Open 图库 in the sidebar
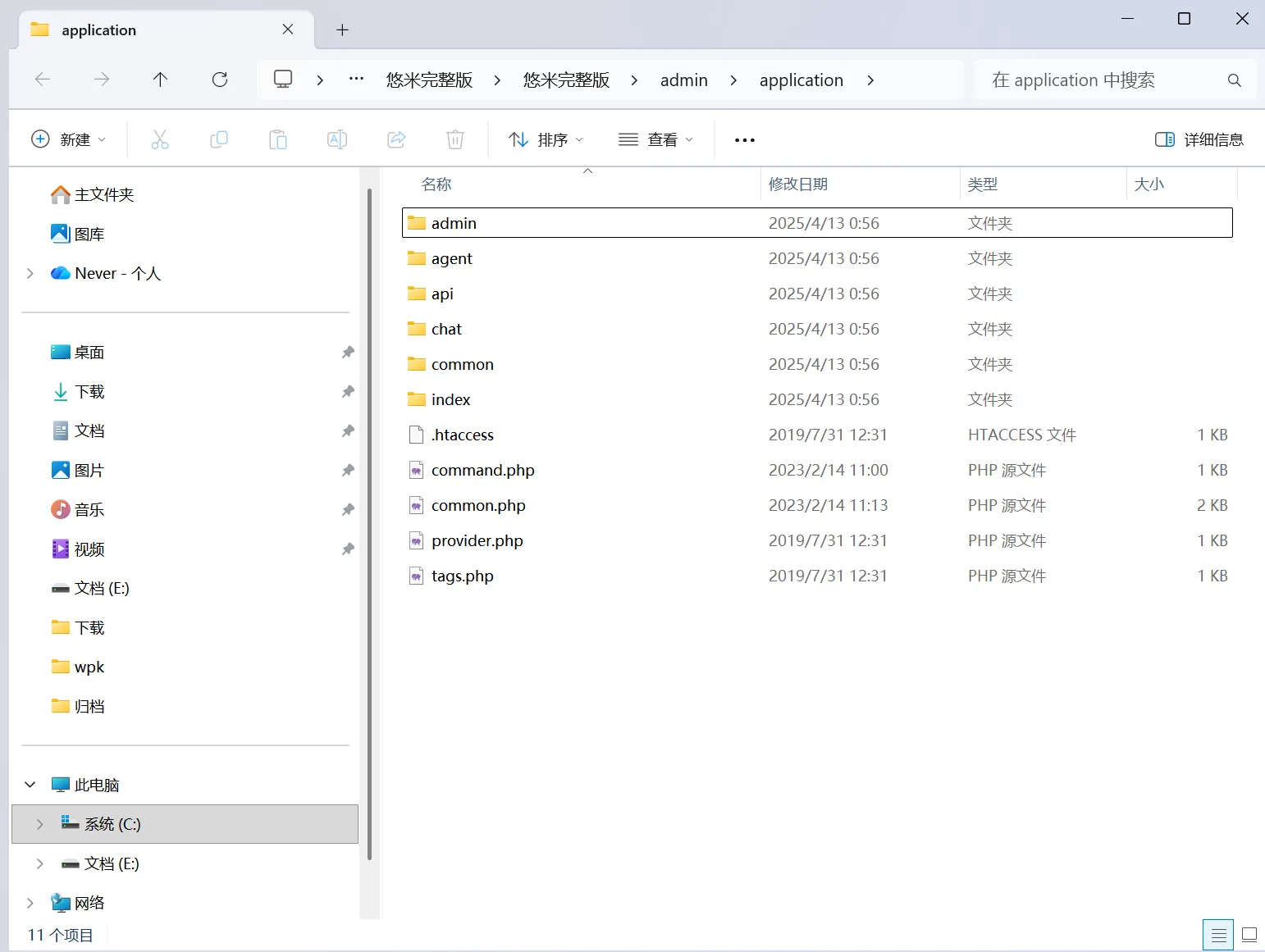Image resolution: width=1265 pixels, height=952 pixels. pos(78,234)
